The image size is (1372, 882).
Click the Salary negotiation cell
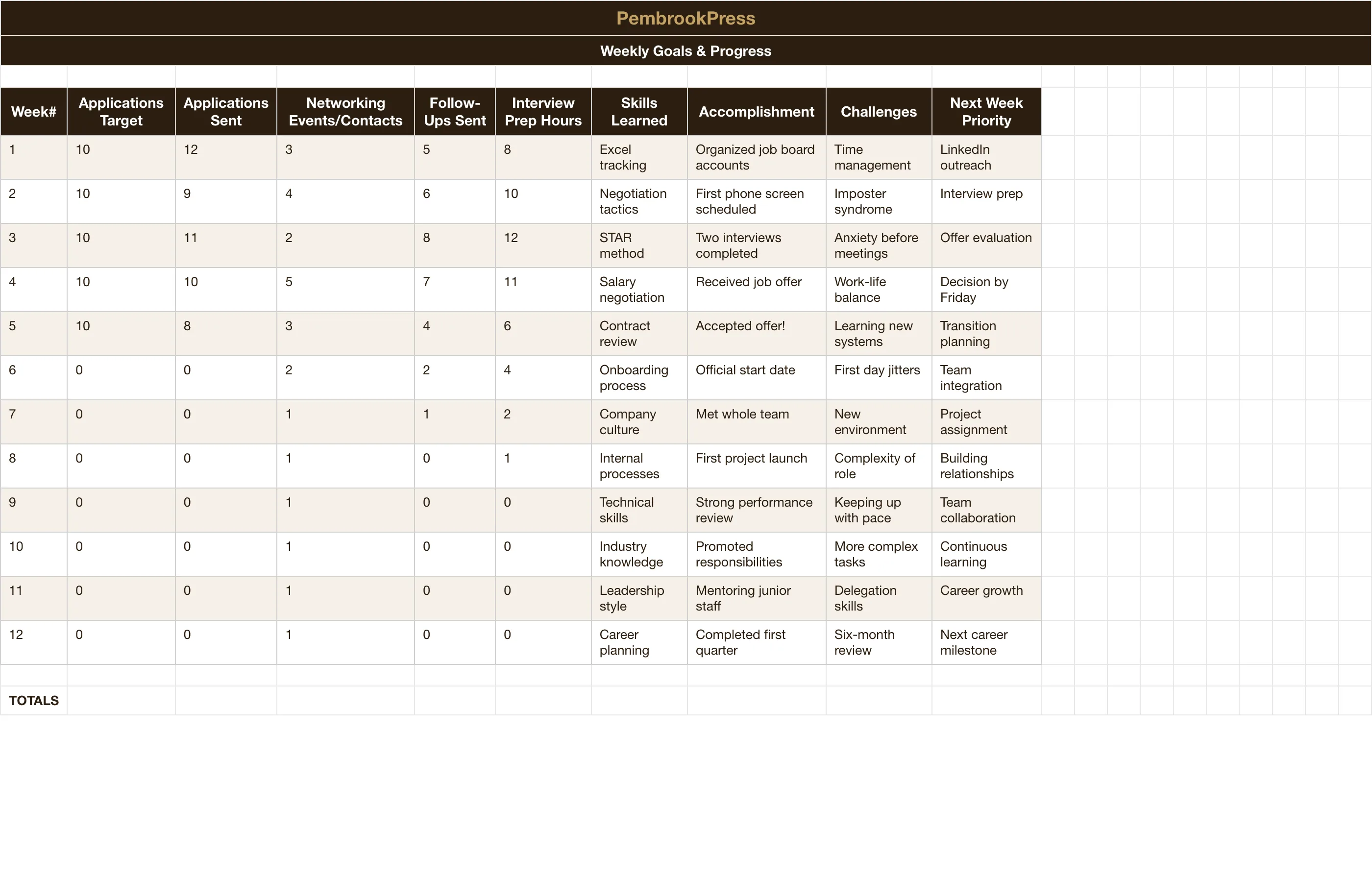pyautogui.click(x=639, y=289)
